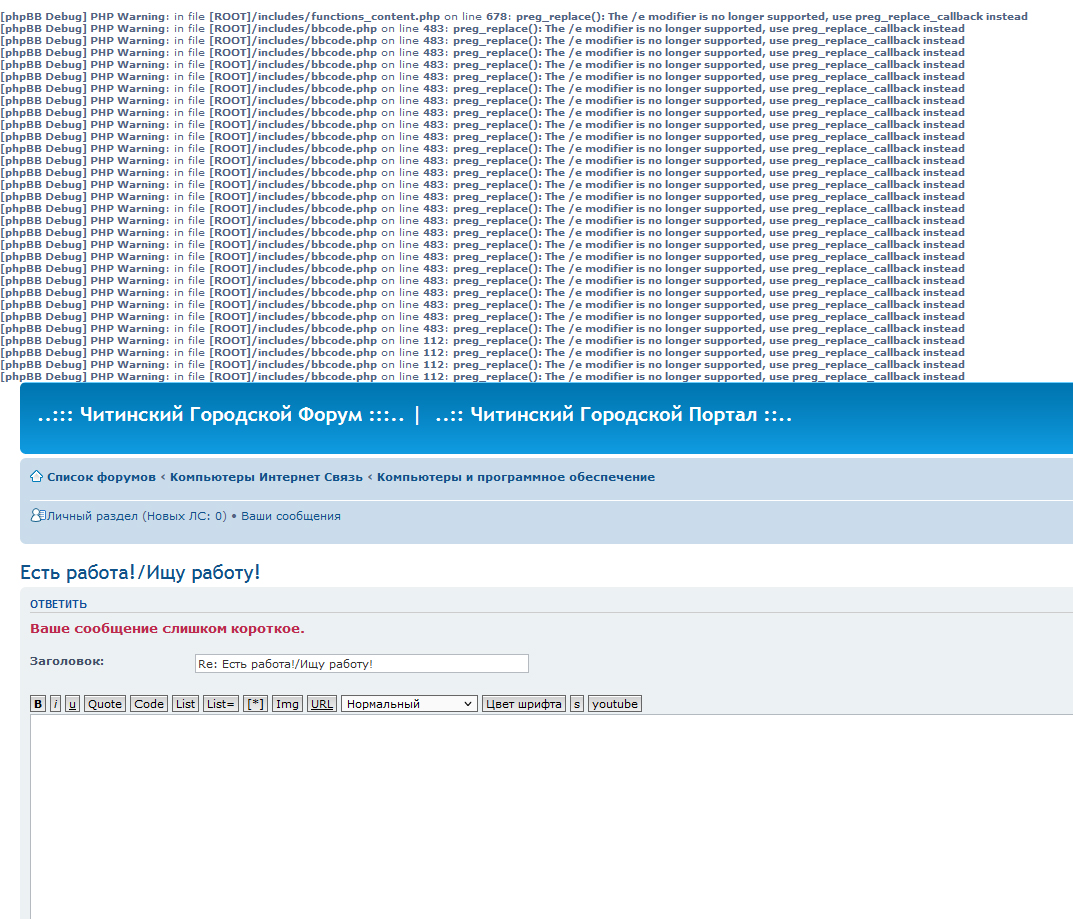Image resolution: width=1073 pixels, height=919 pixels.
Task: Open Компьютеры Интернет Связь breadcrumb link
Action: point(266,477)
